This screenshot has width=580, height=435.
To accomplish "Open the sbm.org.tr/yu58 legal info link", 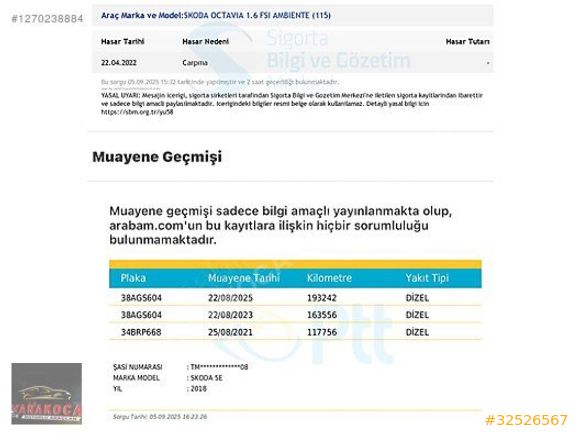I will click(x=137, y=112).
